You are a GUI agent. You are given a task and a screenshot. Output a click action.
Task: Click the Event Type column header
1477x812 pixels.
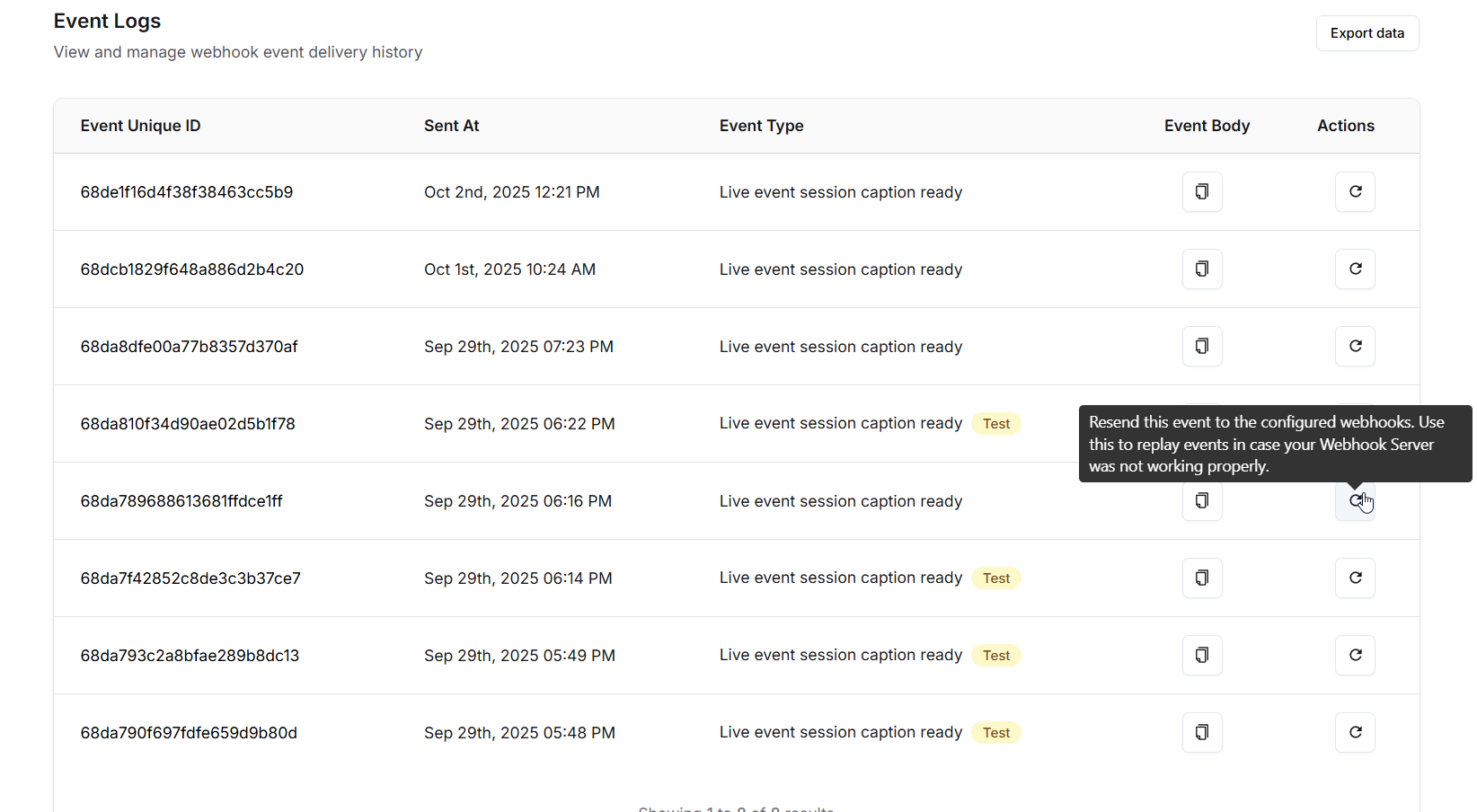coord(761,126)
